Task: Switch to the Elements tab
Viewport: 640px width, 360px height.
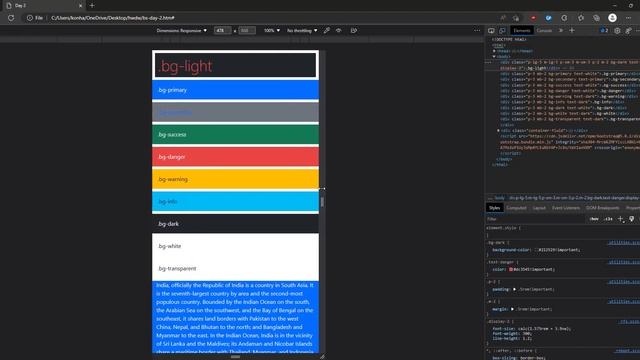Action: click(x=522, y=31)
